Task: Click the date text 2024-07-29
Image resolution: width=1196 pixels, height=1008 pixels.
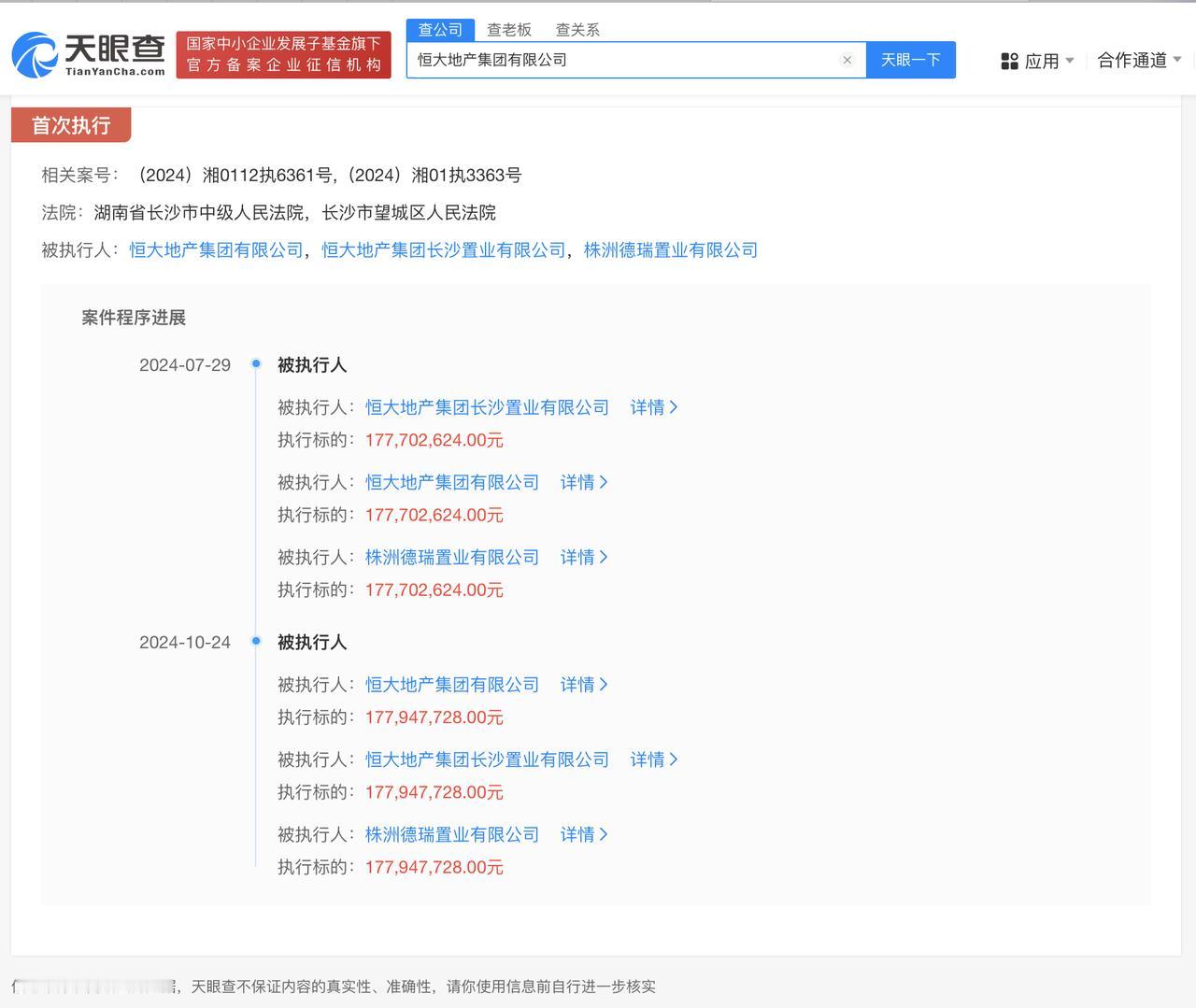Action: [x=185, y=365]
